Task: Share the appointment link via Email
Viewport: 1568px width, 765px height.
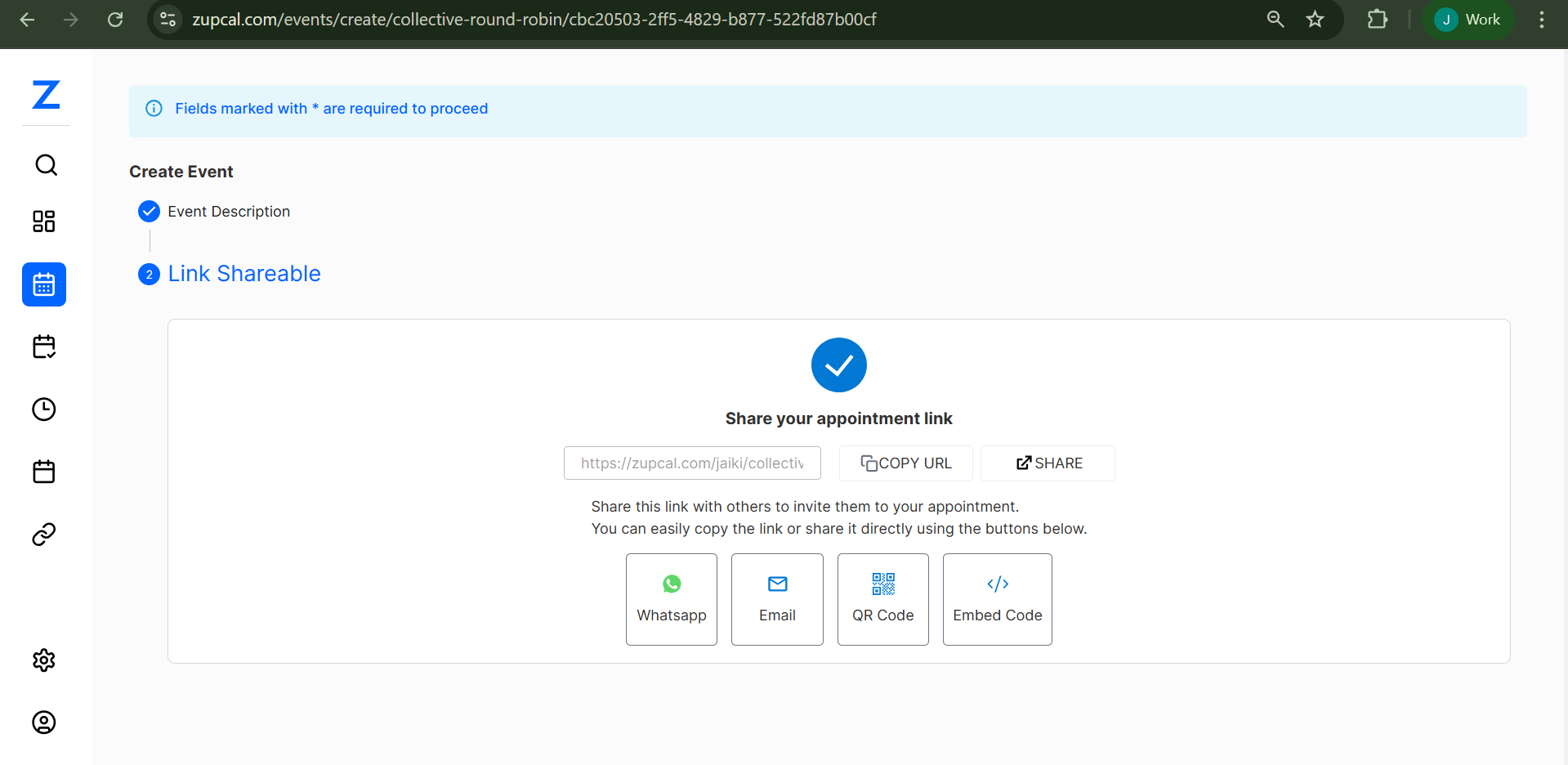Action: 776,598
